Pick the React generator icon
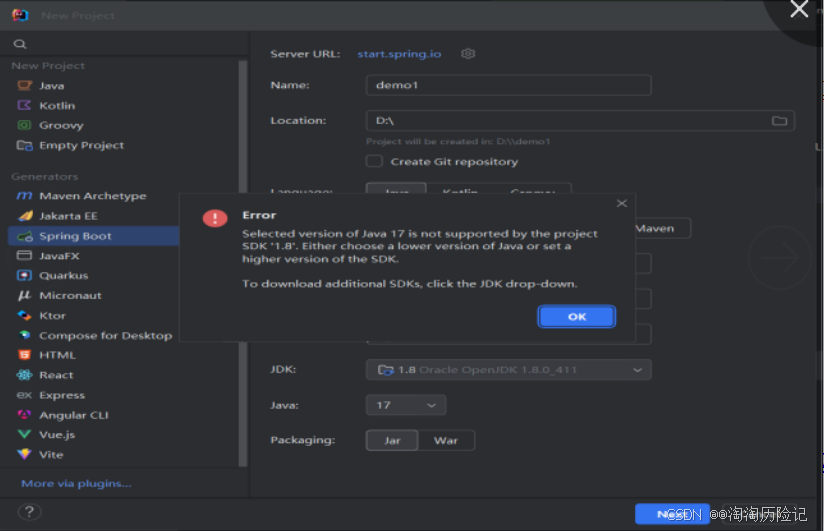824x531 pixels. 24,375
